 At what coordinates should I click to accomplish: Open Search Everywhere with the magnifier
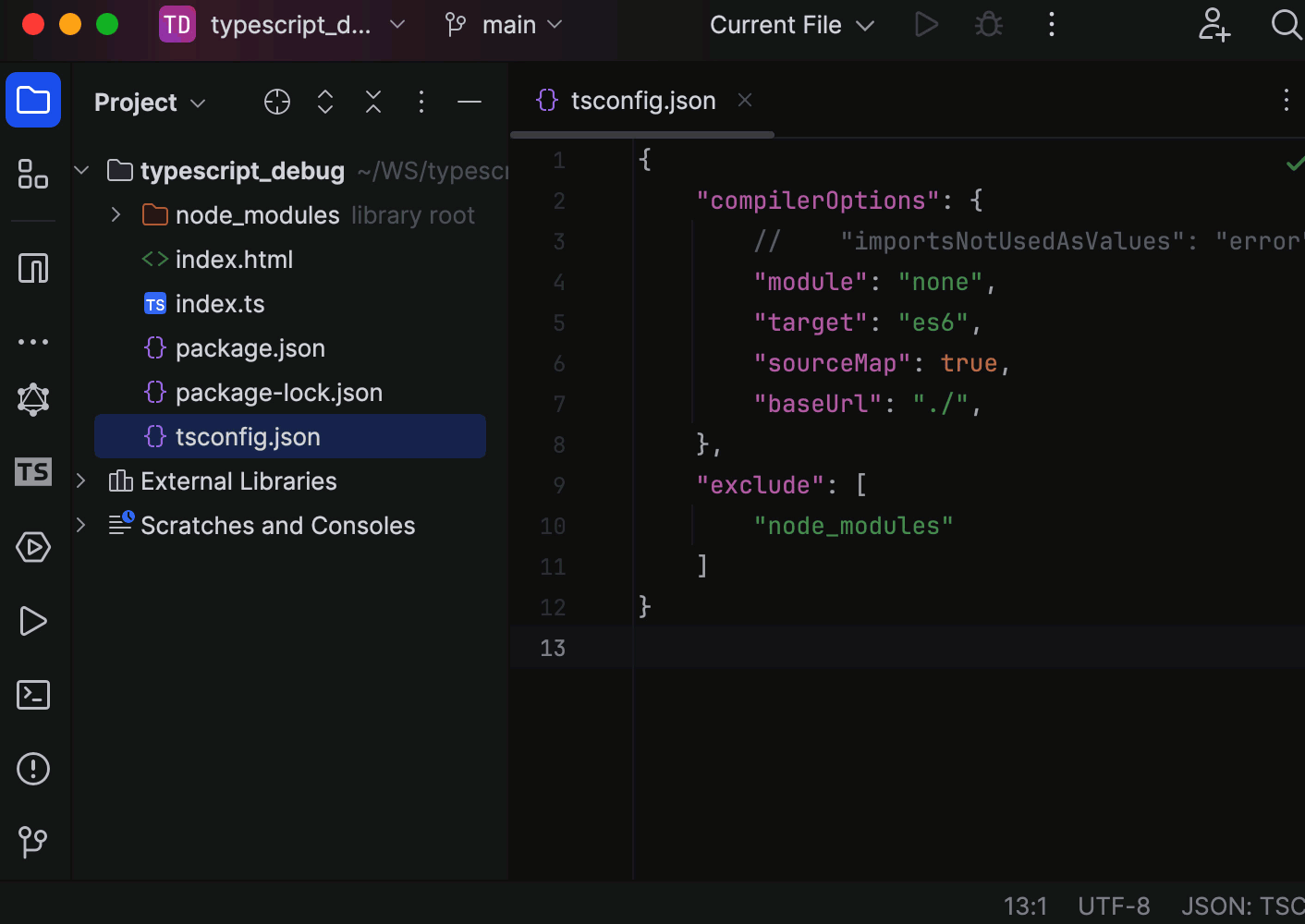(1286, 25)
